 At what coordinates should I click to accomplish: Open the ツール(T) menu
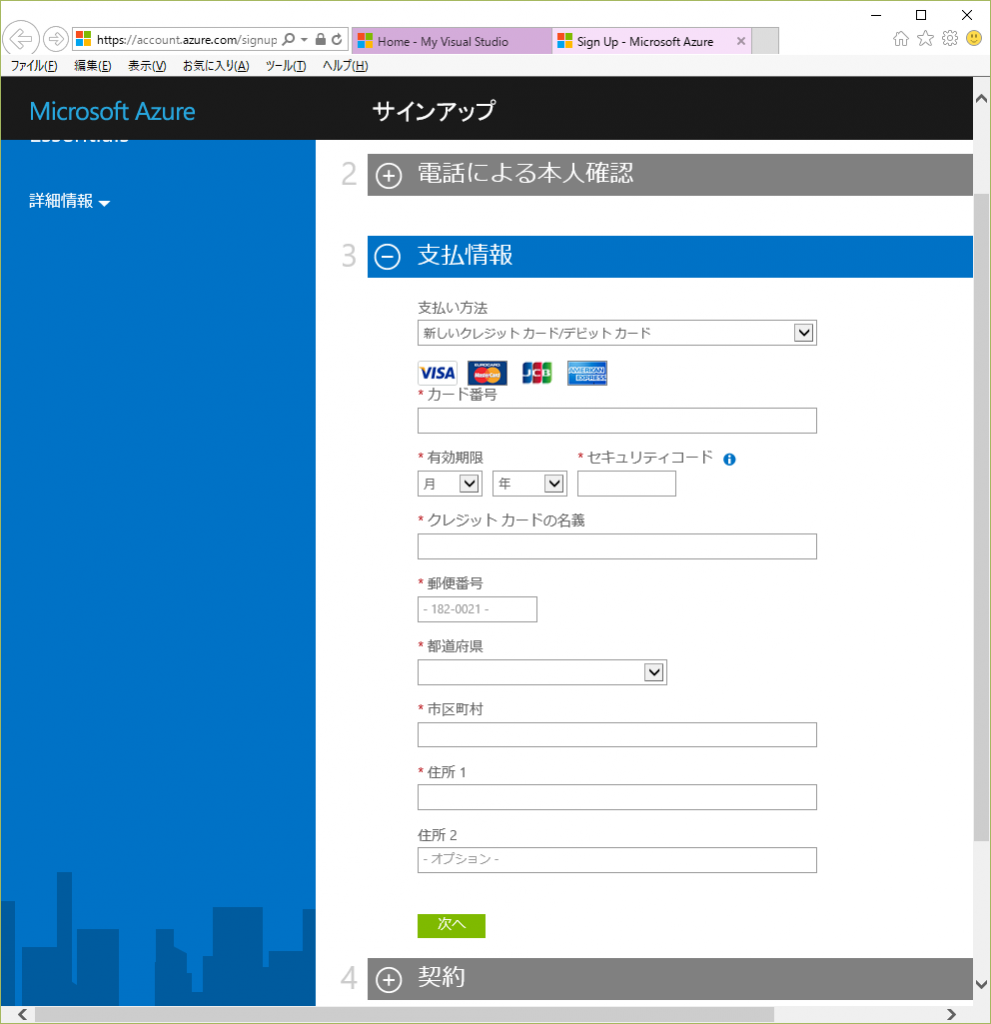(286, 66)
